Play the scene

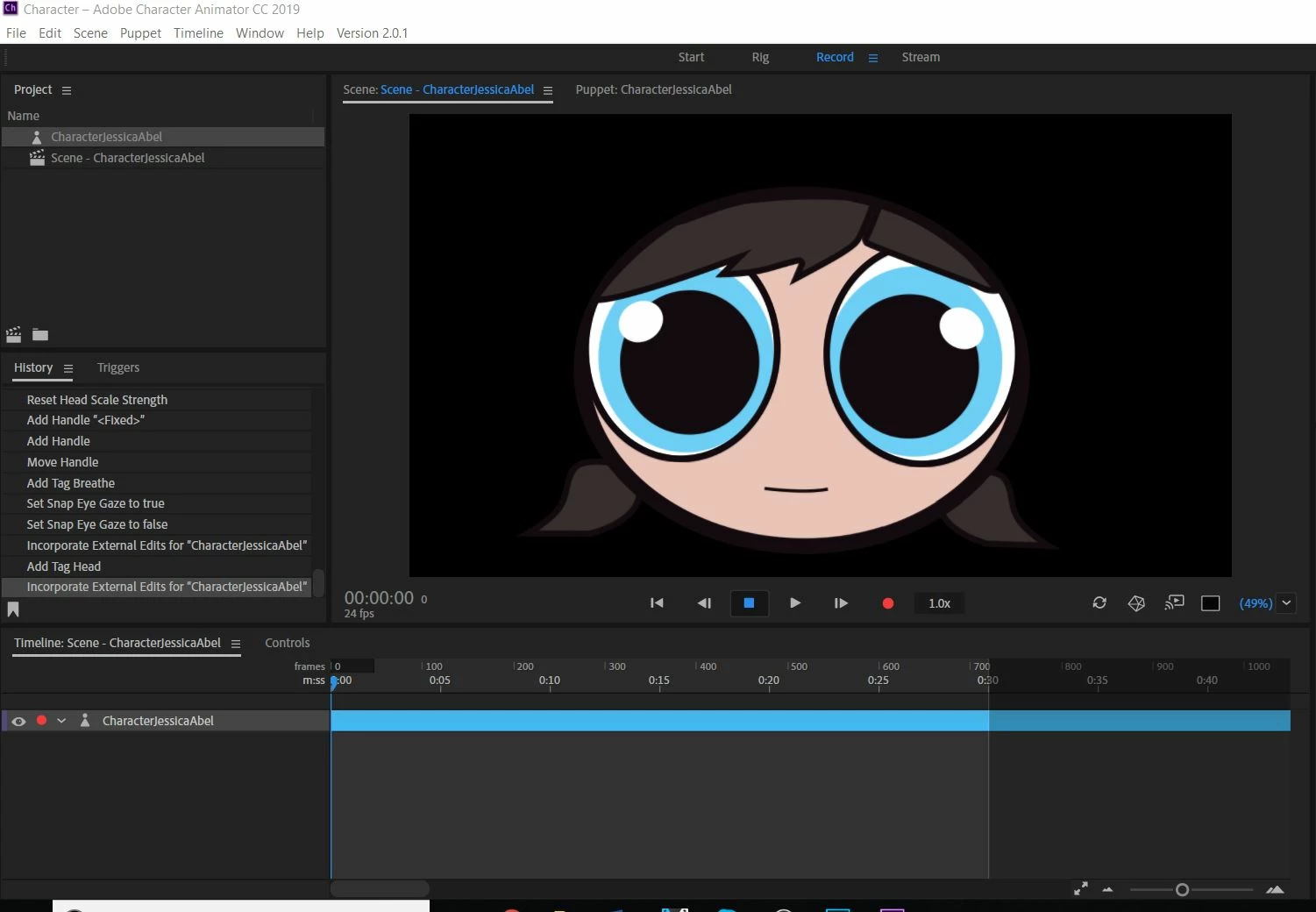click(795, 603)
